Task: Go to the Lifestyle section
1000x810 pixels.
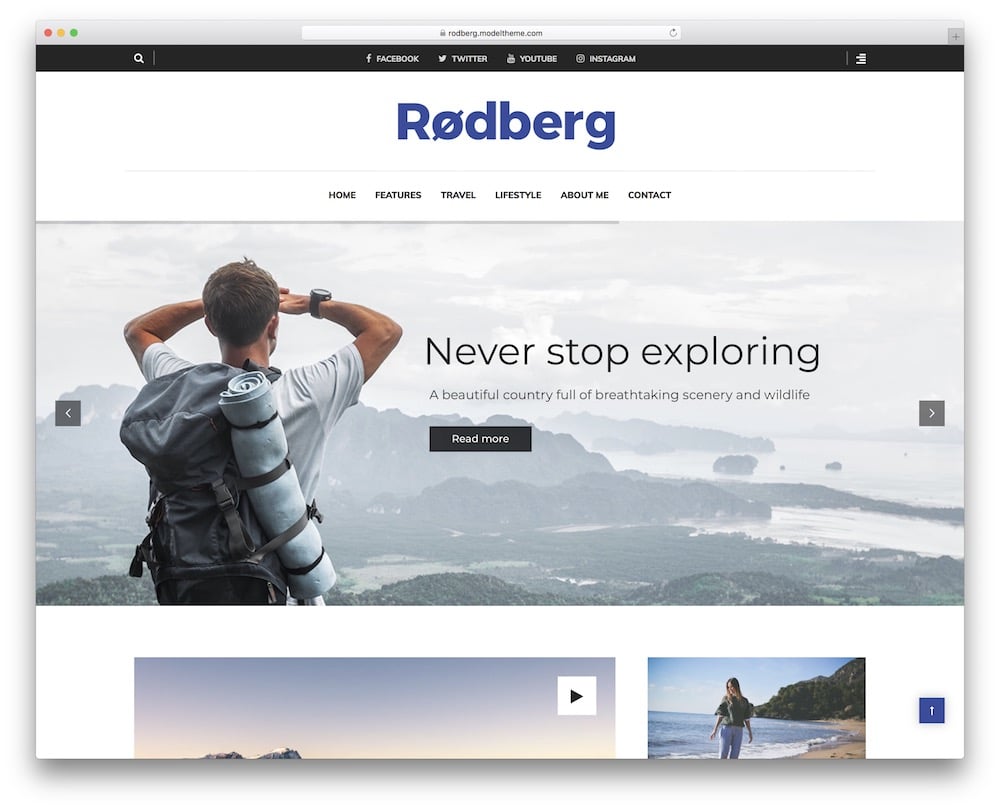Action: tap(518, 195)
